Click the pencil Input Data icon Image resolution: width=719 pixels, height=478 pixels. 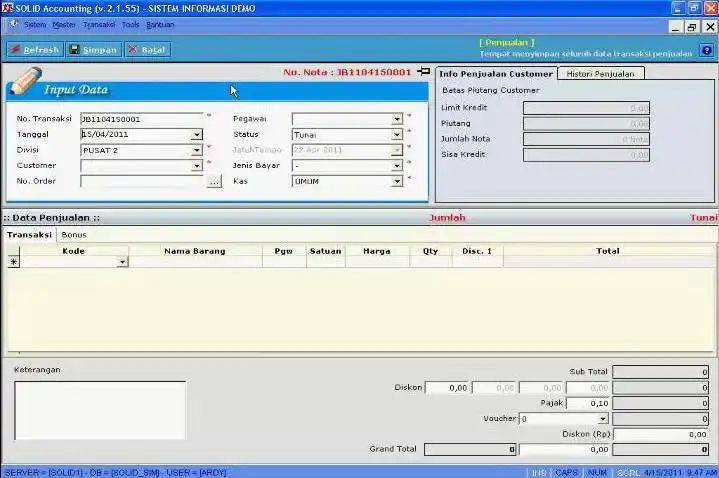(x=26, y=81)
